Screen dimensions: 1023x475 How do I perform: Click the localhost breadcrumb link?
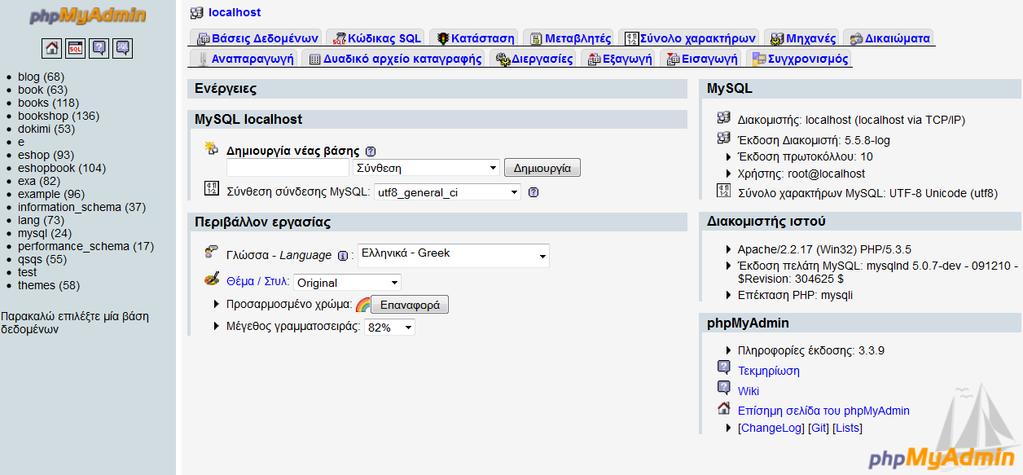235,12
